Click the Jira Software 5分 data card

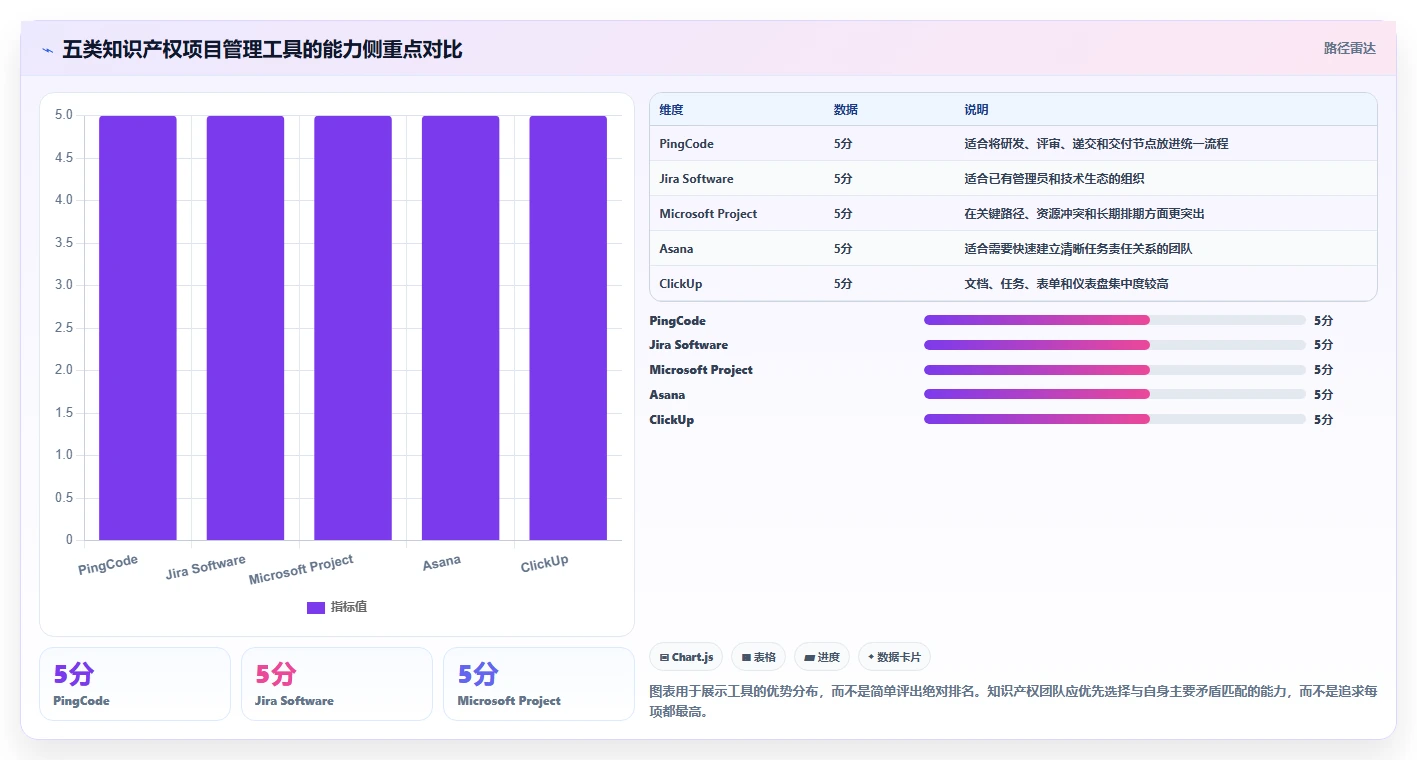click(337, 684)
